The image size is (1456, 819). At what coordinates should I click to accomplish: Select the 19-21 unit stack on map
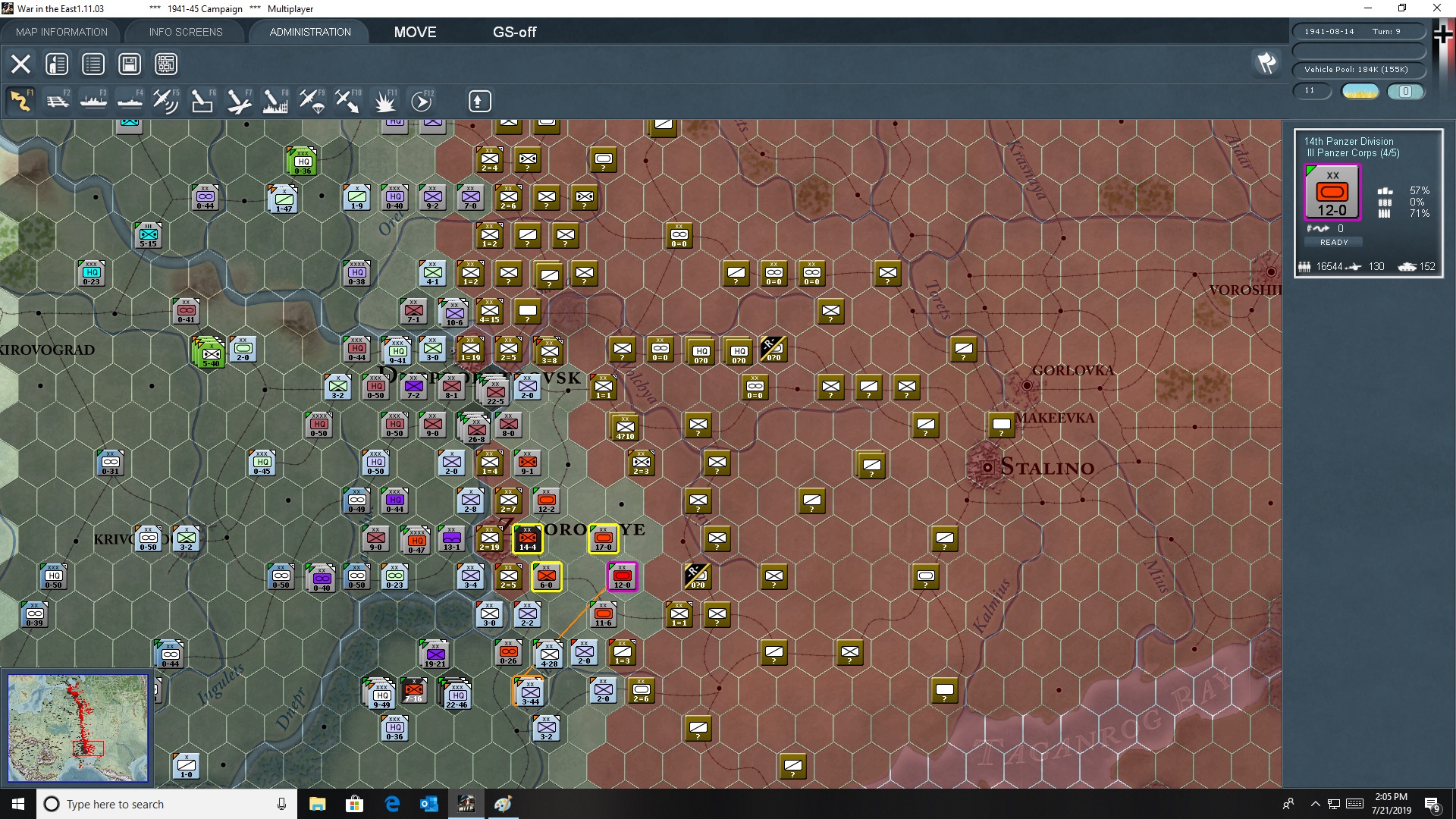coord(435,654)
